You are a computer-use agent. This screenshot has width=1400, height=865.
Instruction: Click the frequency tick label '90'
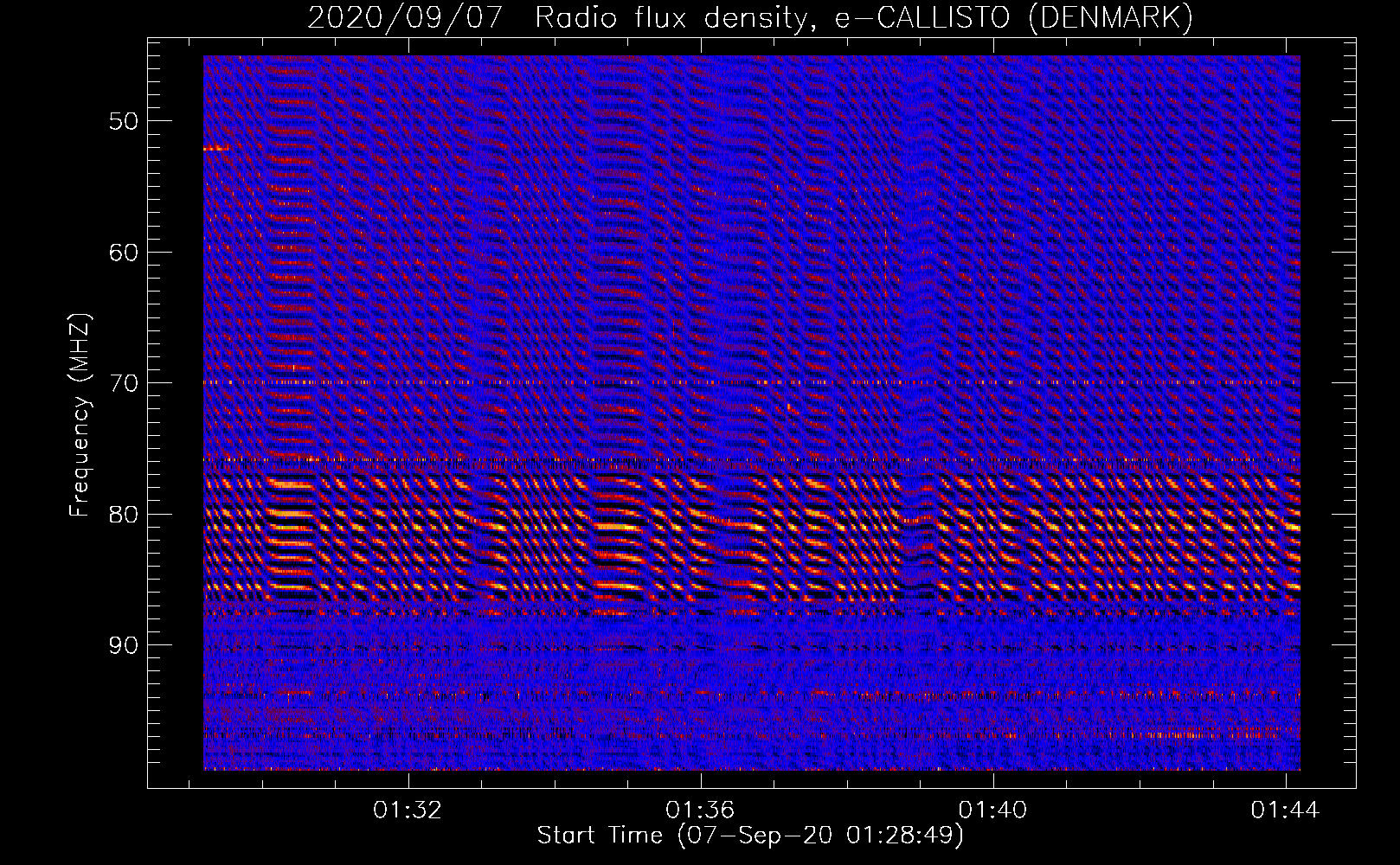pyautogui.click(x=123, y=645)
